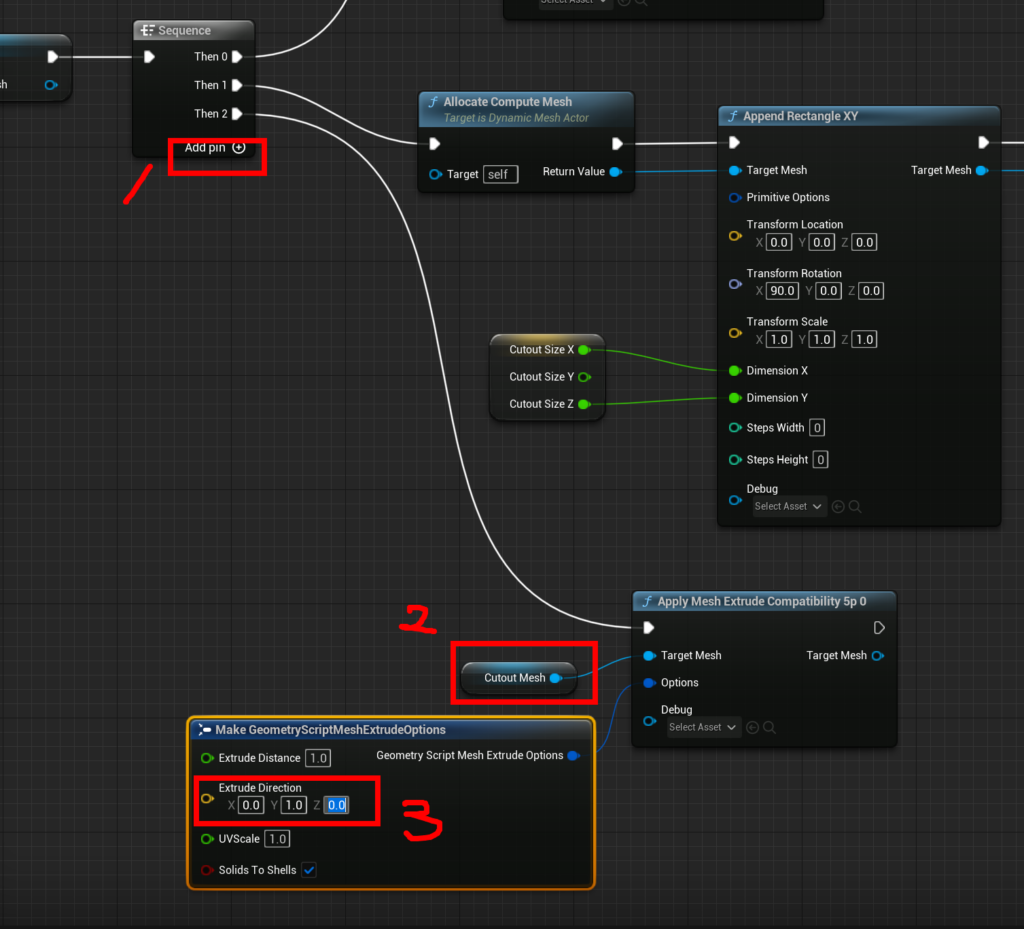This screenshot has height=929, width=1024.
Task: Select the Allocate Compute Mesh node title
Action: pyautogui.click(x=507, y=102)
